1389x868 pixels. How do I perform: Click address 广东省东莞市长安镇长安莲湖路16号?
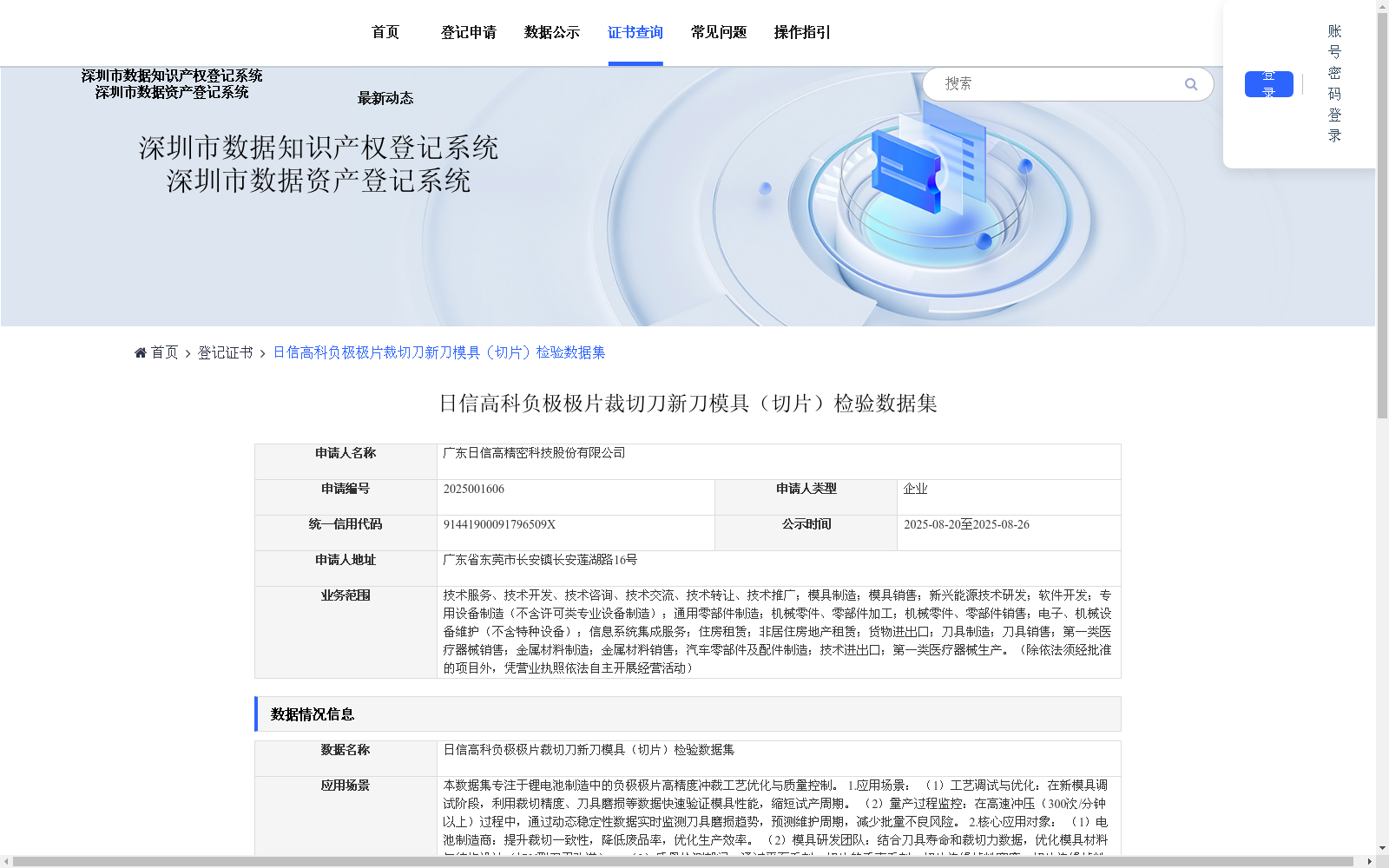(x=540, y=560)
